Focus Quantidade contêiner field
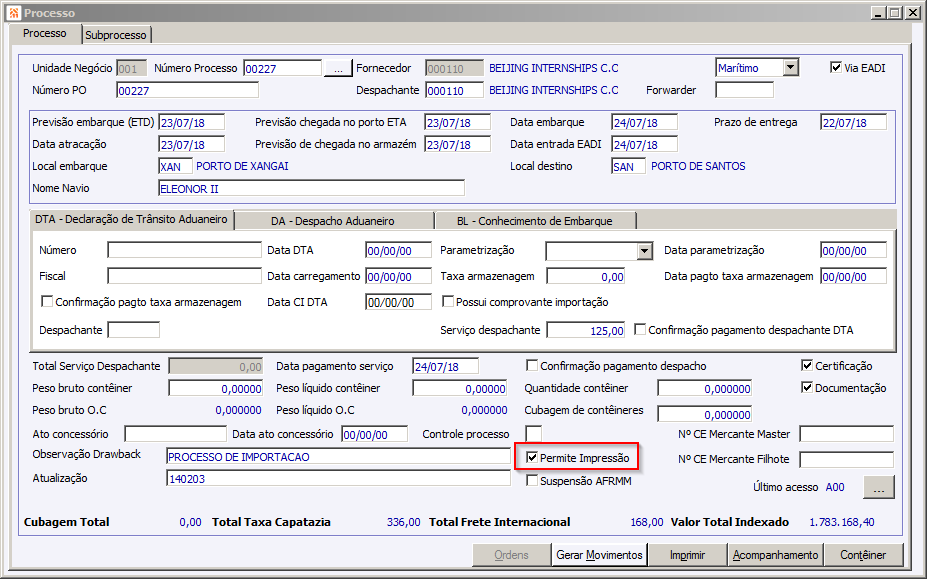The width and height of the screenshot is (927, 579). pyautogui.click(x=705, y=388)
